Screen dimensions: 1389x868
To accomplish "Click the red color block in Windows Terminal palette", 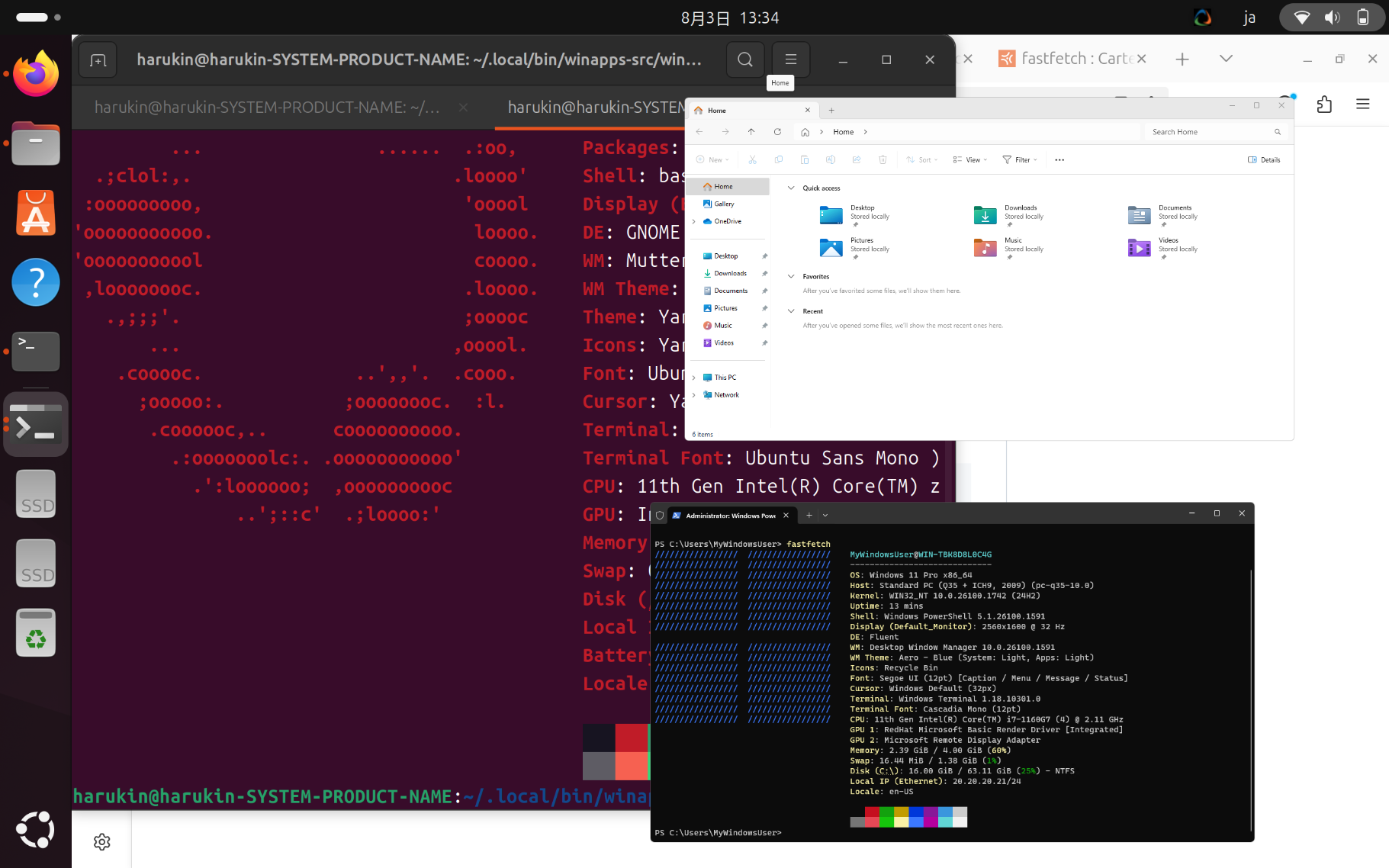I will [872, 813].
